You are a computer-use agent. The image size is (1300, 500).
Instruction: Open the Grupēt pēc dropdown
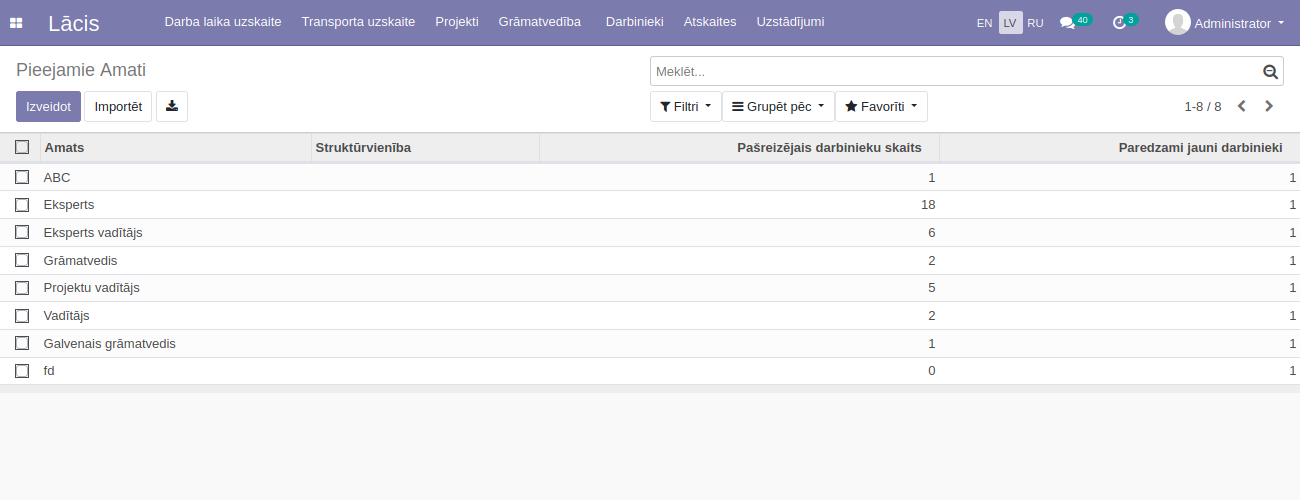[x=778, y=106]
